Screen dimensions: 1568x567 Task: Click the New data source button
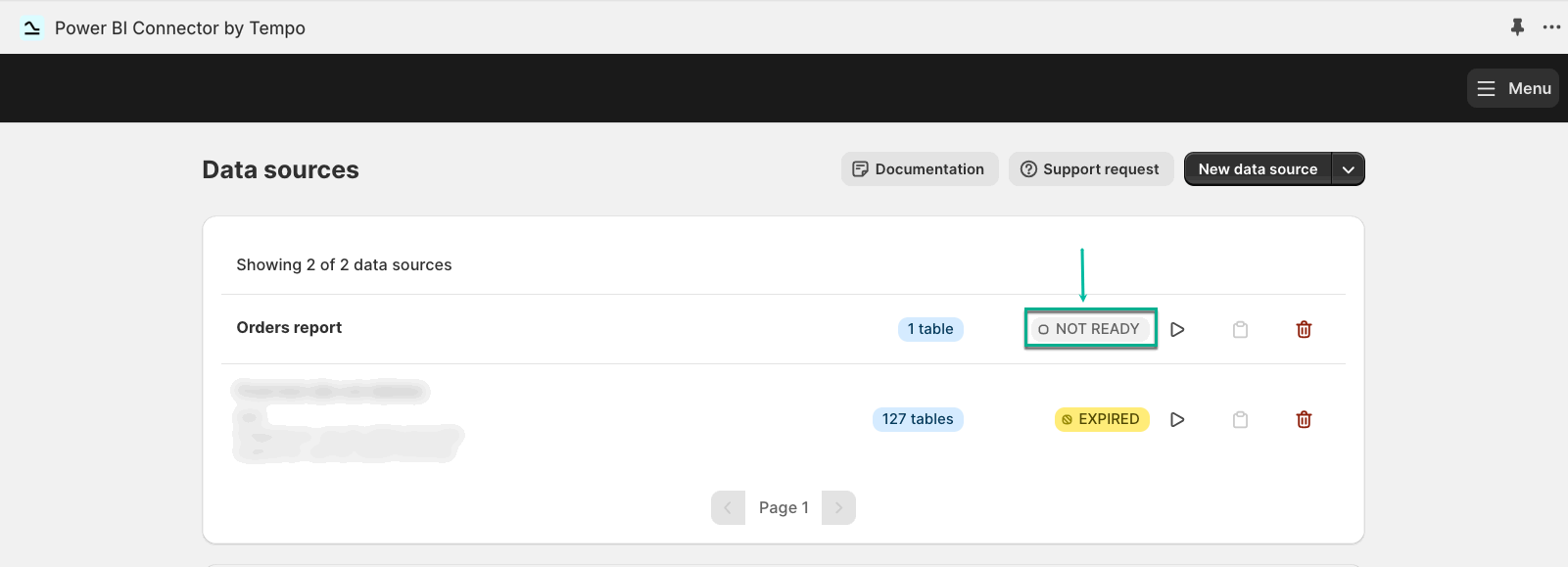1258,169
